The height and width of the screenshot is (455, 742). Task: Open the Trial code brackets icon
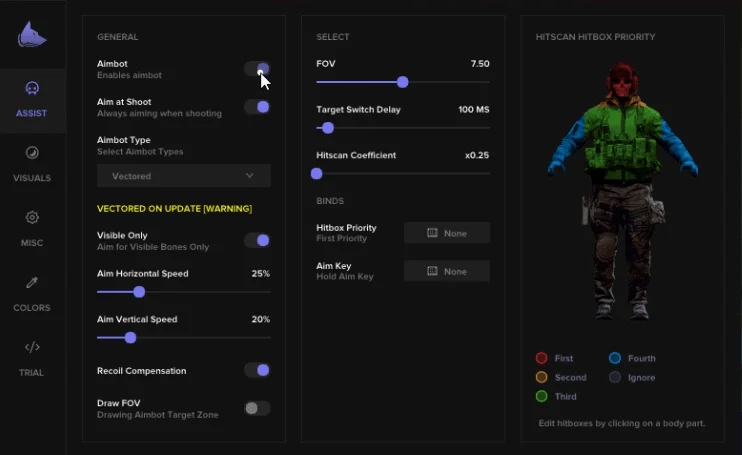[32, 347]
